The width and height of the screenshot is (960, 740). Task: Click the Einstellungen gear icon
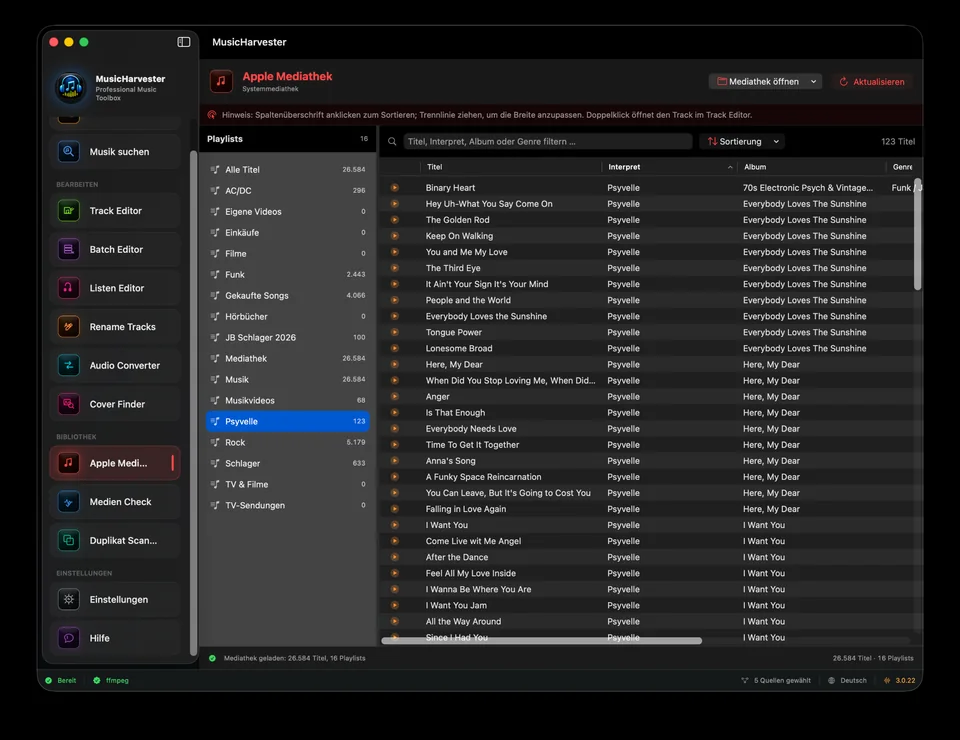pyautogui.click(x=69, y=599)
